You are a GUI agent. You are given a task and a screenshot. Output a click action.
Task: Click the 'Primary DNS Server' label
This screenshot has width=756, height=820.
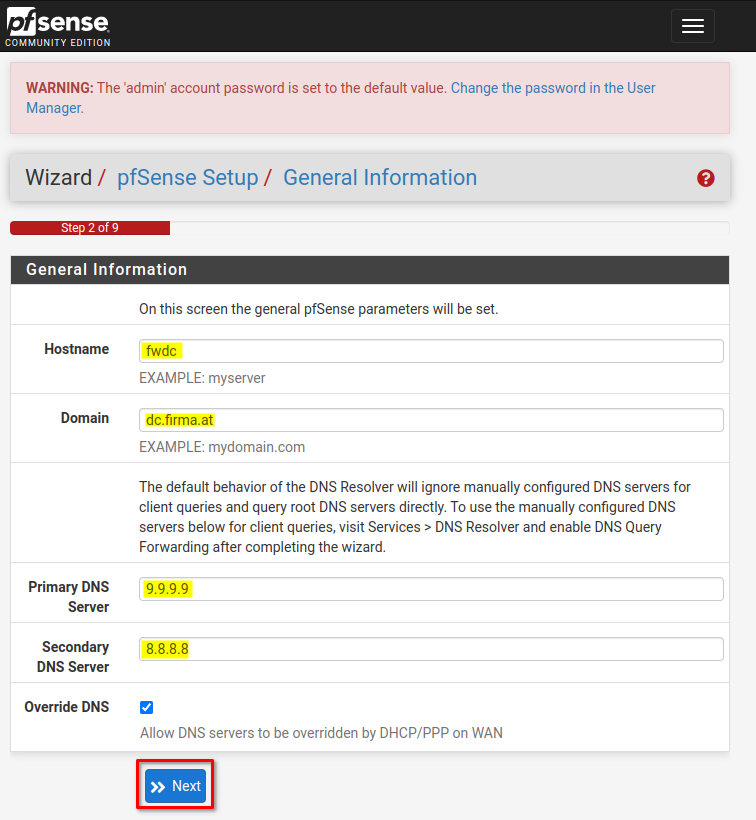[x=68, y=596]
